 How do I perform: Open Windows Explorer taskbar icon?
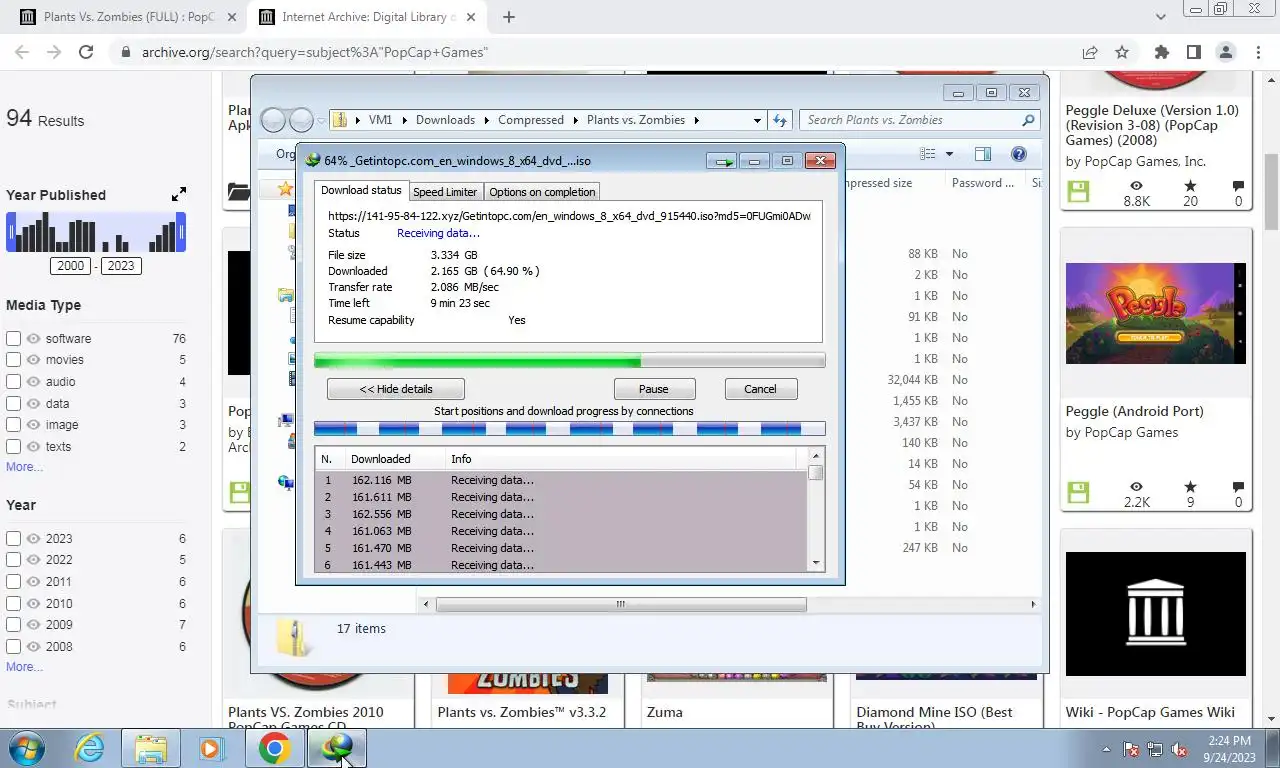[x=151, y=748]
